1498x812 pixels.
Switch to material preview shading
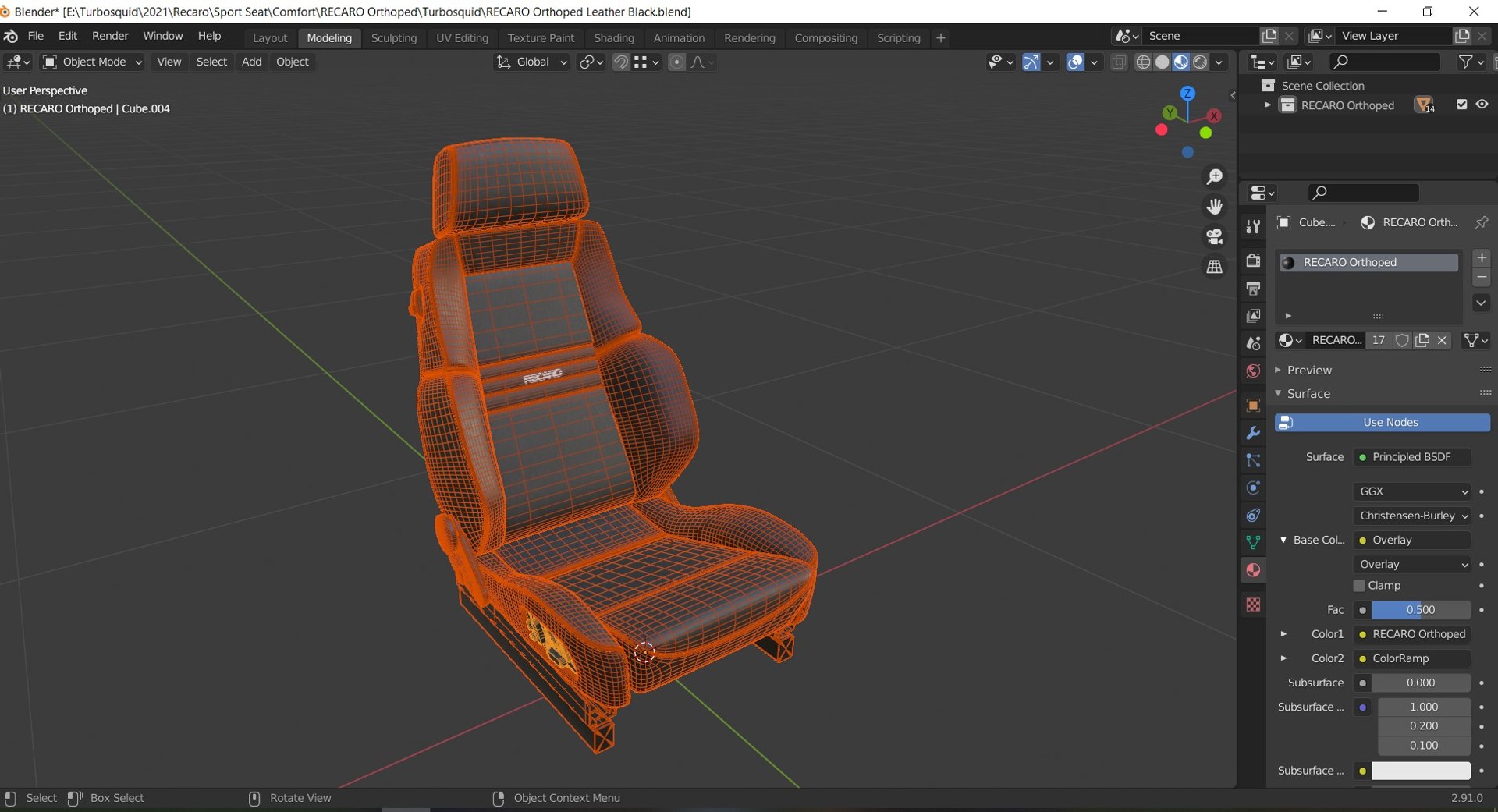click(x=1181, y=62)
